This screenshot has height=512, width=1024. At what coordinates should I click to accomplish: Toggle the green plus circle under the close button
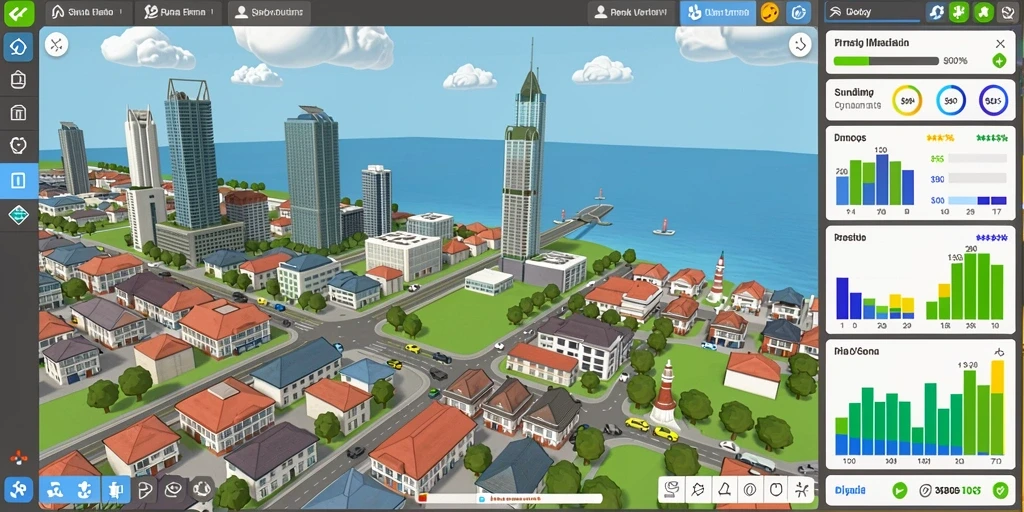999,61
